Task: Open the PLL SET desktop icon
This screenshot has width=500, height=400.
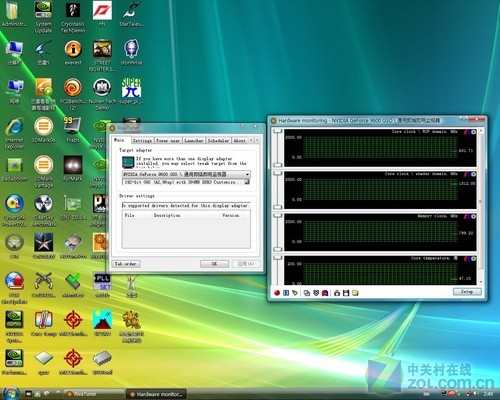Action: pyautogui.click(x=102, y=285)
